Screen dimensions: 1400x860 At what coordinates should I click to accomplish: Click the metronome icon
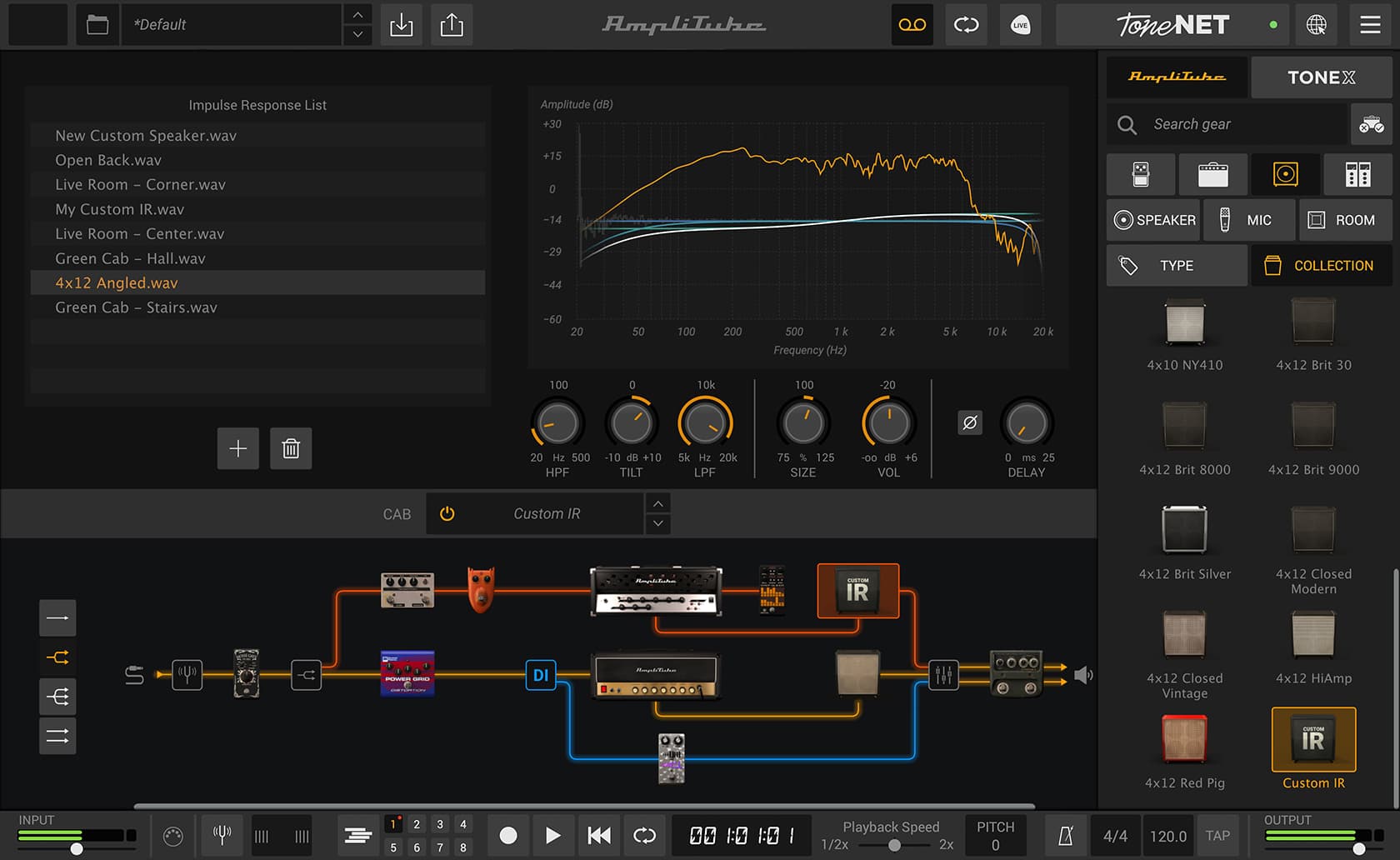[1065, 836]
